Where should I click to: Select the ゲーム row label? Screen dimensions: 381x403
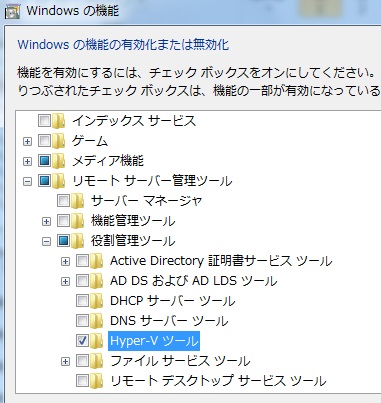pyautogui.click(x=90, y=141)
